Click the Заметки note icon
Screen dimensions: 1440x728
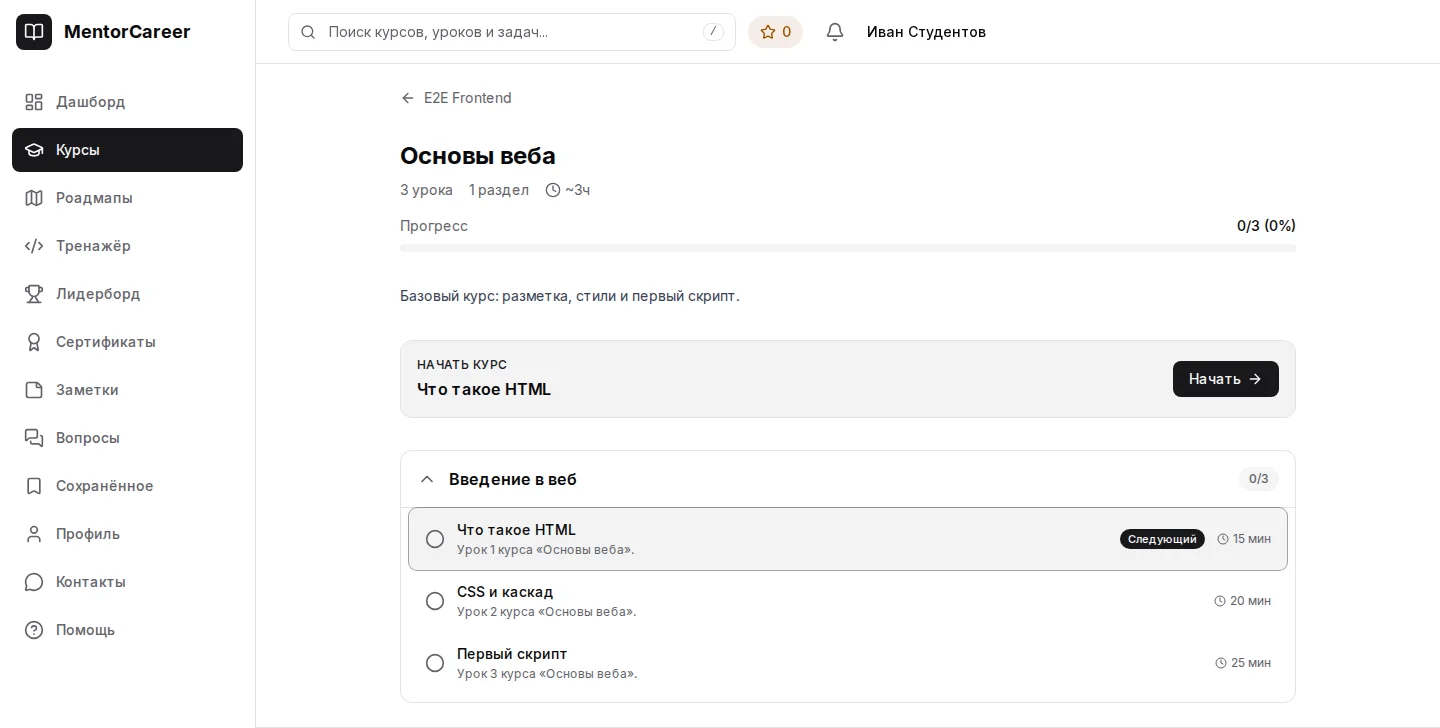point(34,390)
